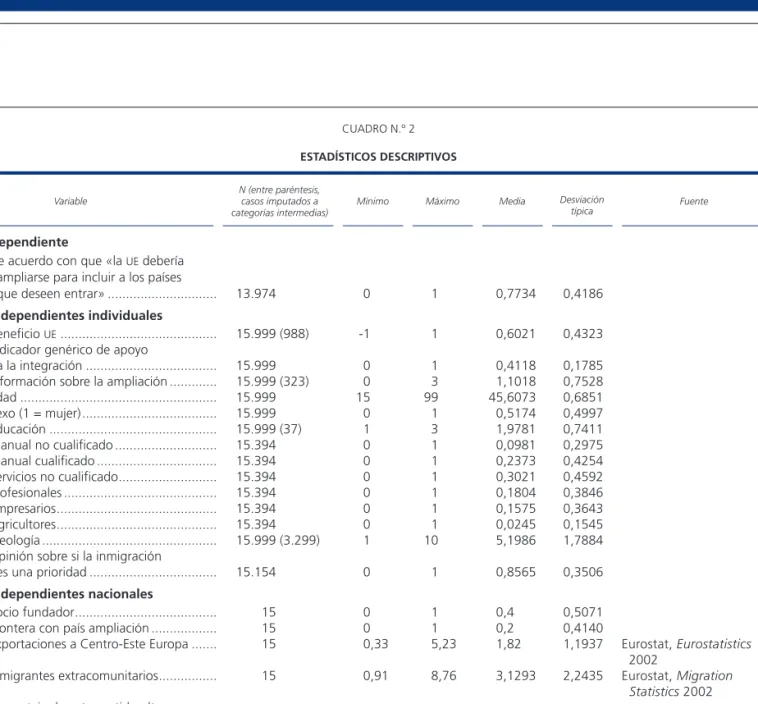The height and width of the screenshot is (704, 758).
Task: Click the 'N (entre paréntesis' column header
Action: click(279, 201)
